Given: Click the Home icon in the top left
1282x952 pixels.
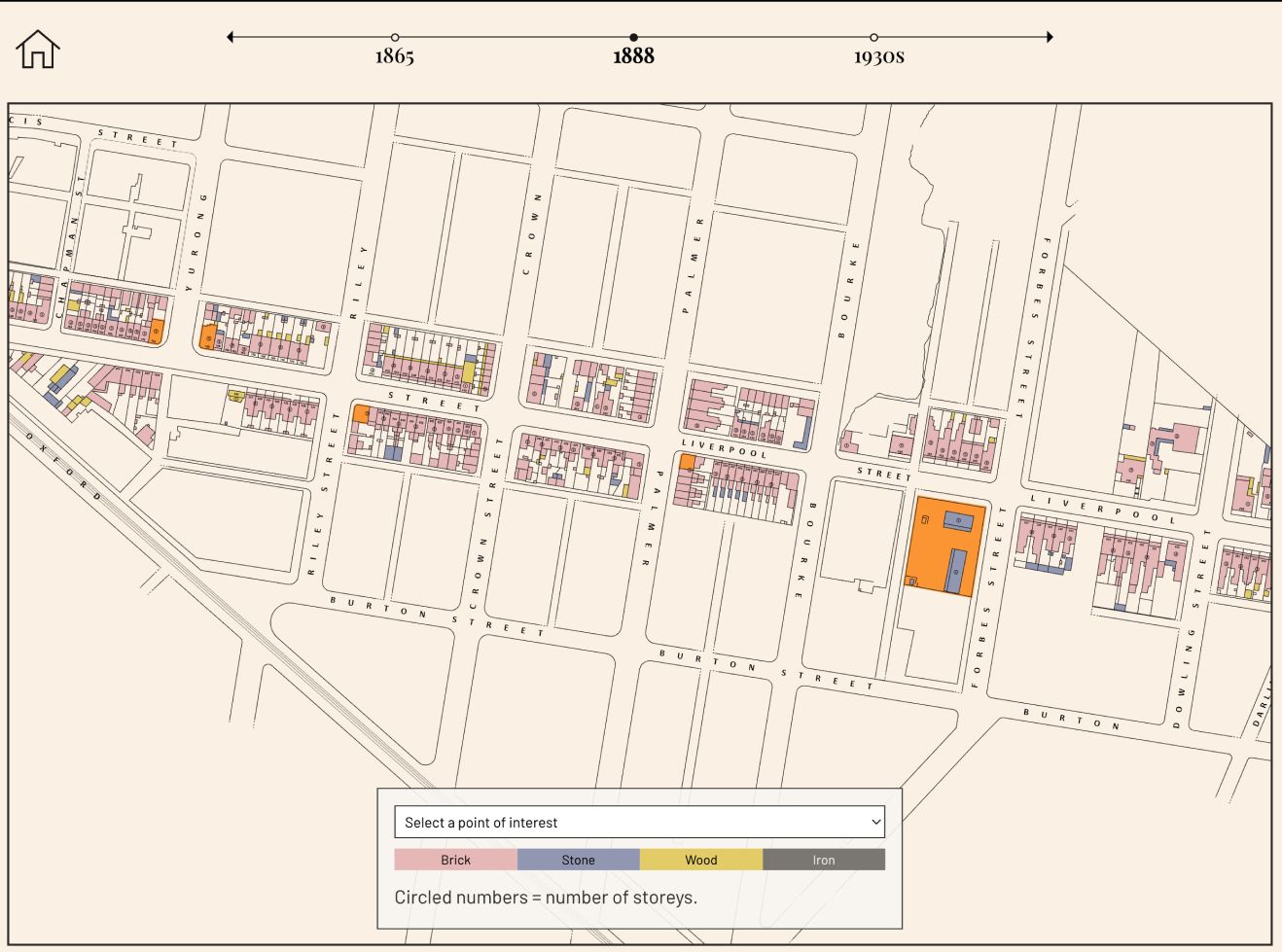Looking at the screenshot, I should (37, 49).
